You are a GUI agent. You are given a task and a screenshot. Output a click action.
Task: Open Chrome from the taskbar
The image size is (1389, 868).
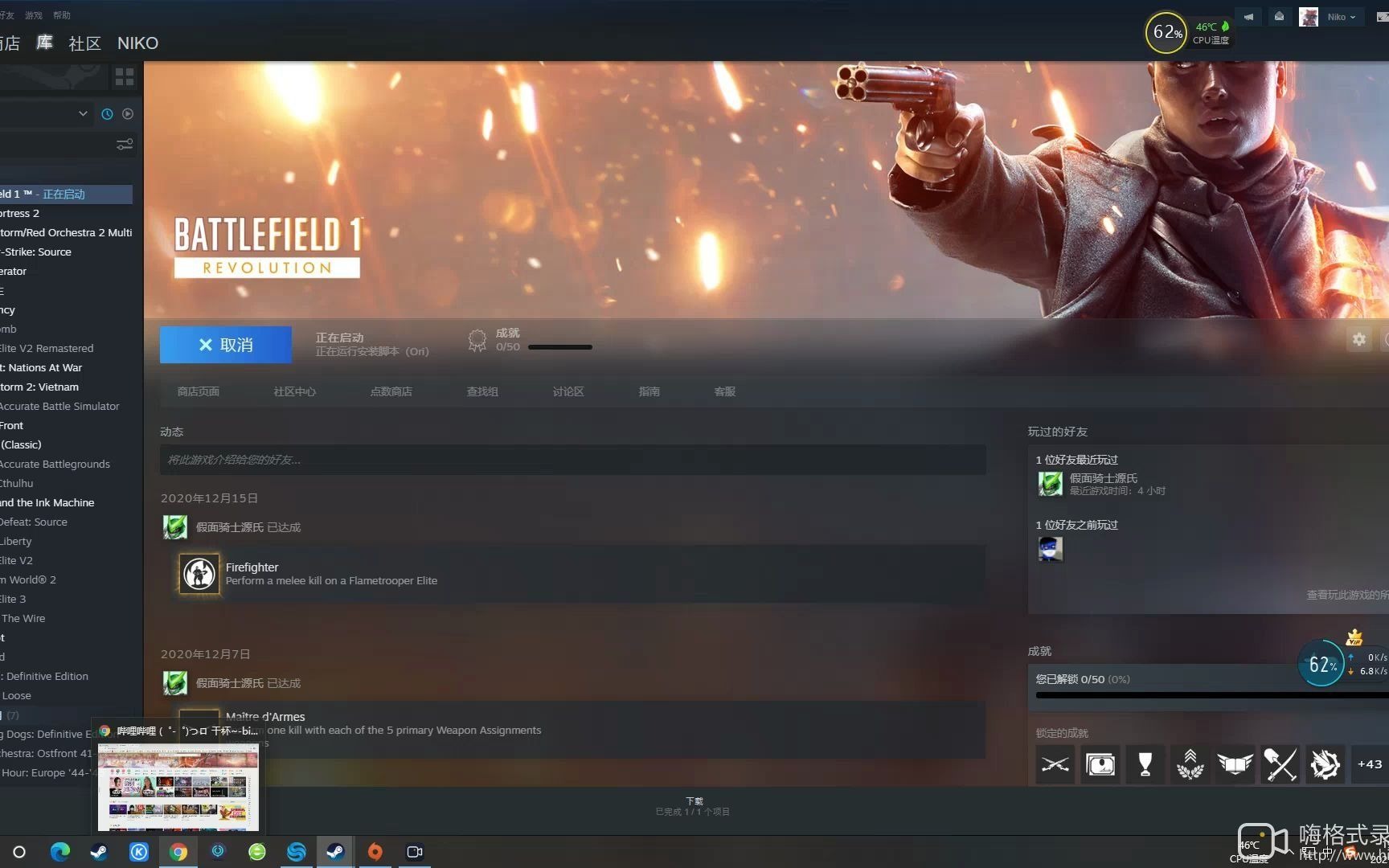178,852
